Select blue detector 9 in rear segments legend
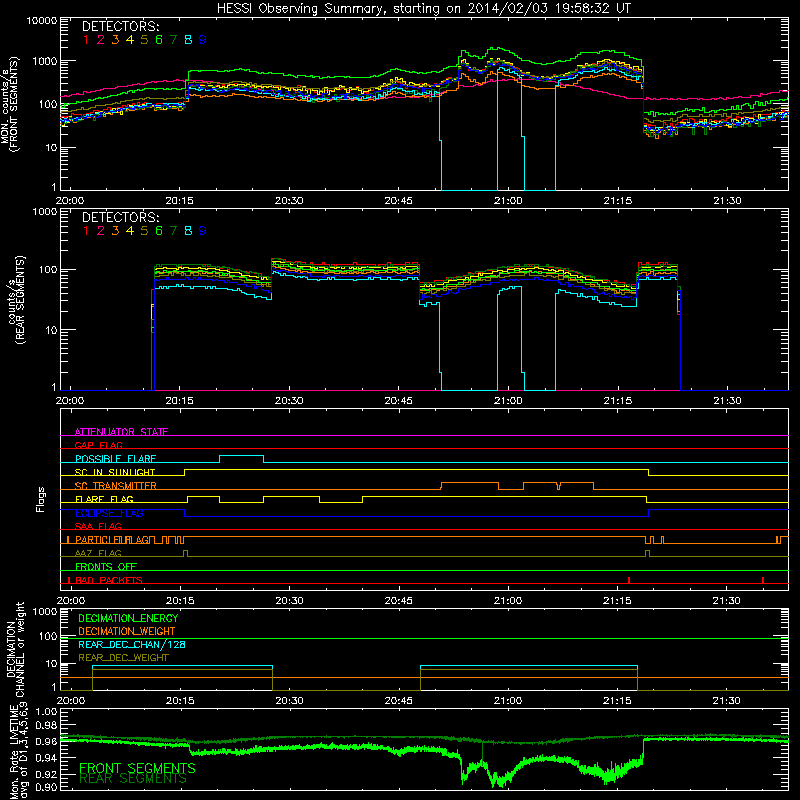The height and width of the screenshot is (800, 800). (203, 231)
